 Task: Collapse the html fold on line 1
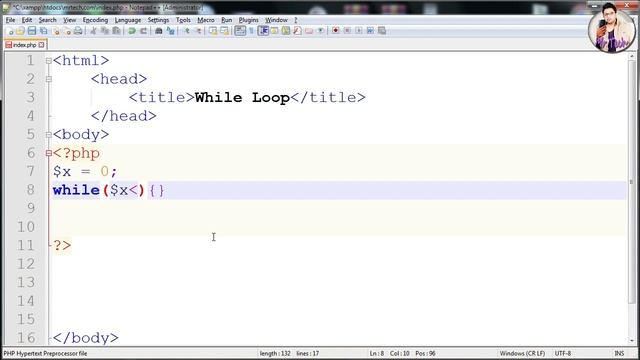coord(49,61)
